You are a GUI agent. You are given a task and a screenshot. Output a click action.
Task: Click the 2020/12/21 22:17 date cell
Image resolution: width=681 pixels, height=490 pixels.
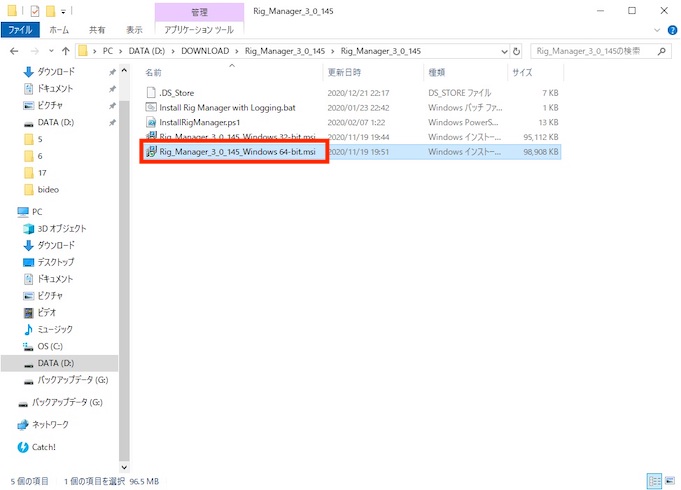tap(358, 93)
